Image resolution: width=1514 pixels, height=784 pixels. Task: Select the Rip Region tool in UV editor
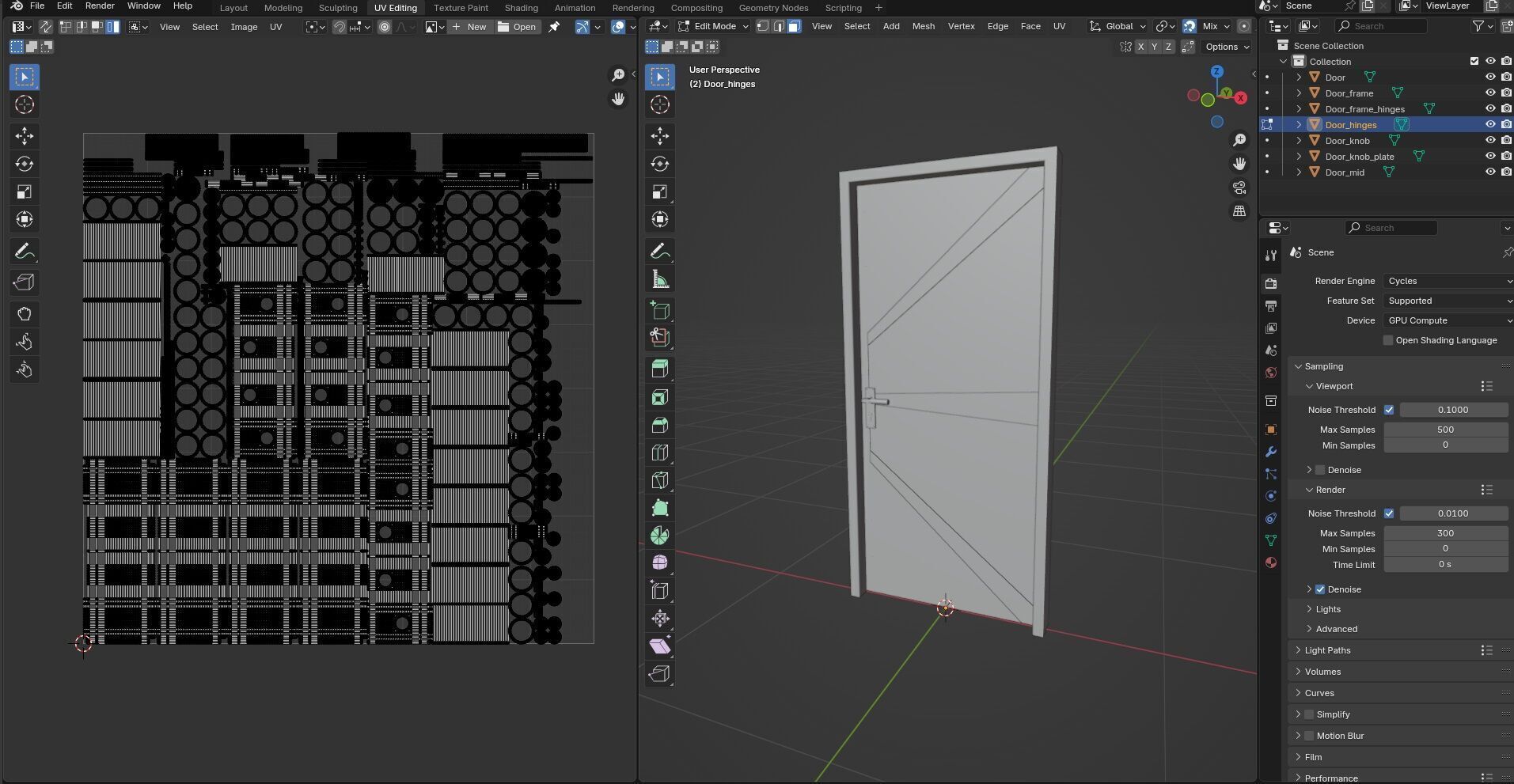tap(25, 282)
